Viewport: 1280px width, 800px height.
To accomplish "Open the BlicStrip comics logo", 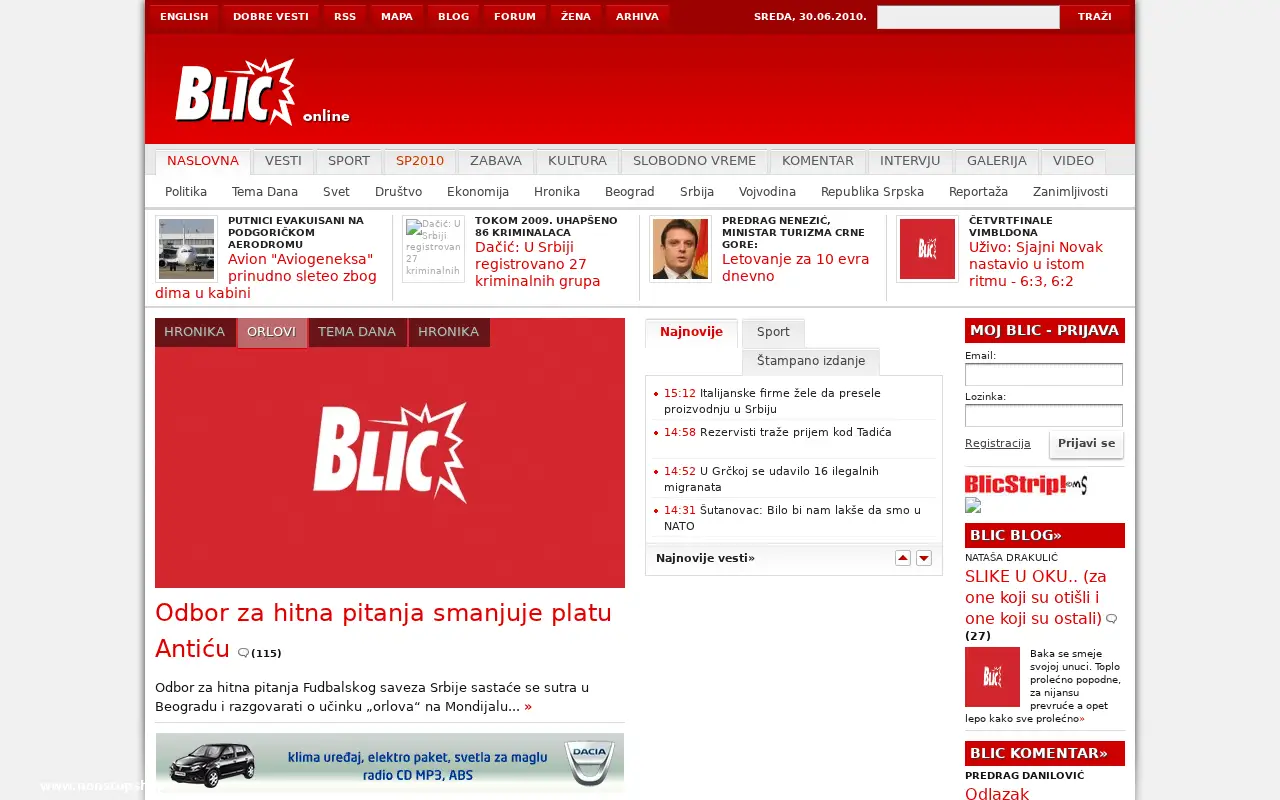I will tap(1026, 485).
